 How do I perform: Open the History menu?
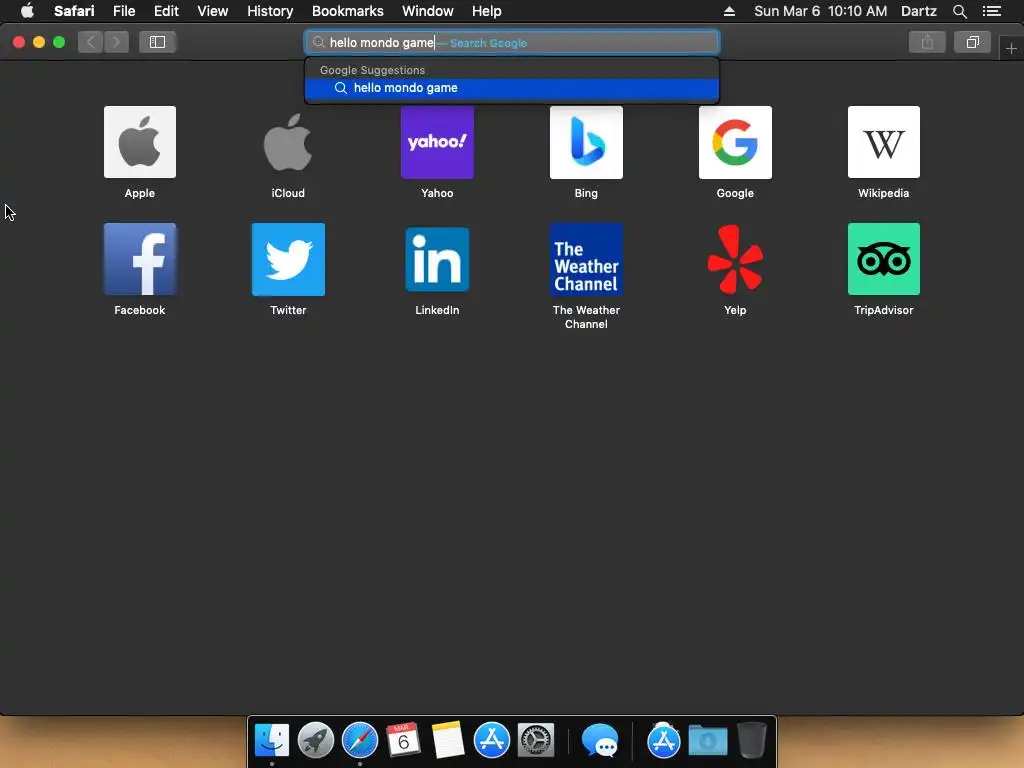coord(270,11)
